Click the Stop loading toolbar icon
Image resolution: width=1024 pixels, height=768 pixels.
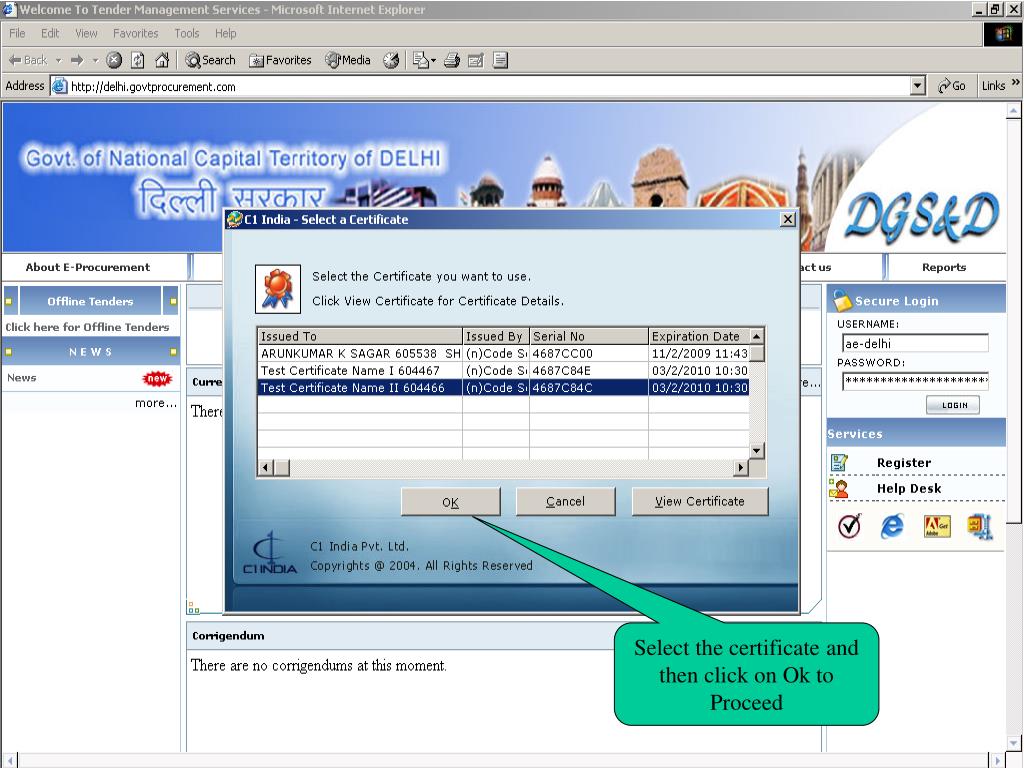(x=114, y=60)
